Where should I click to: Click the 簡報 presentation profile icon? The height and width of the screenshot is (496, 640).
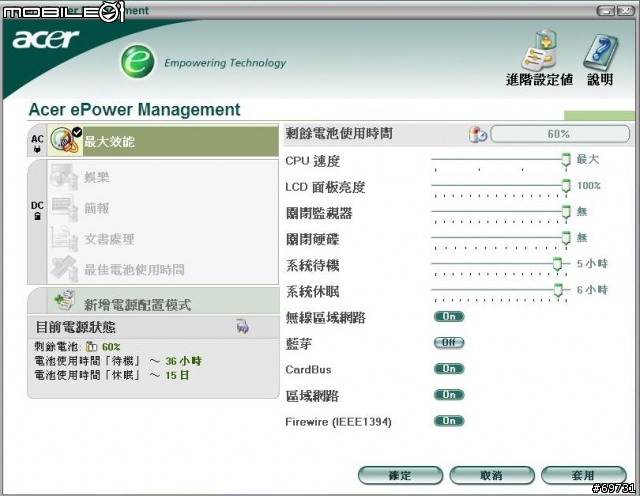[64, 208]
